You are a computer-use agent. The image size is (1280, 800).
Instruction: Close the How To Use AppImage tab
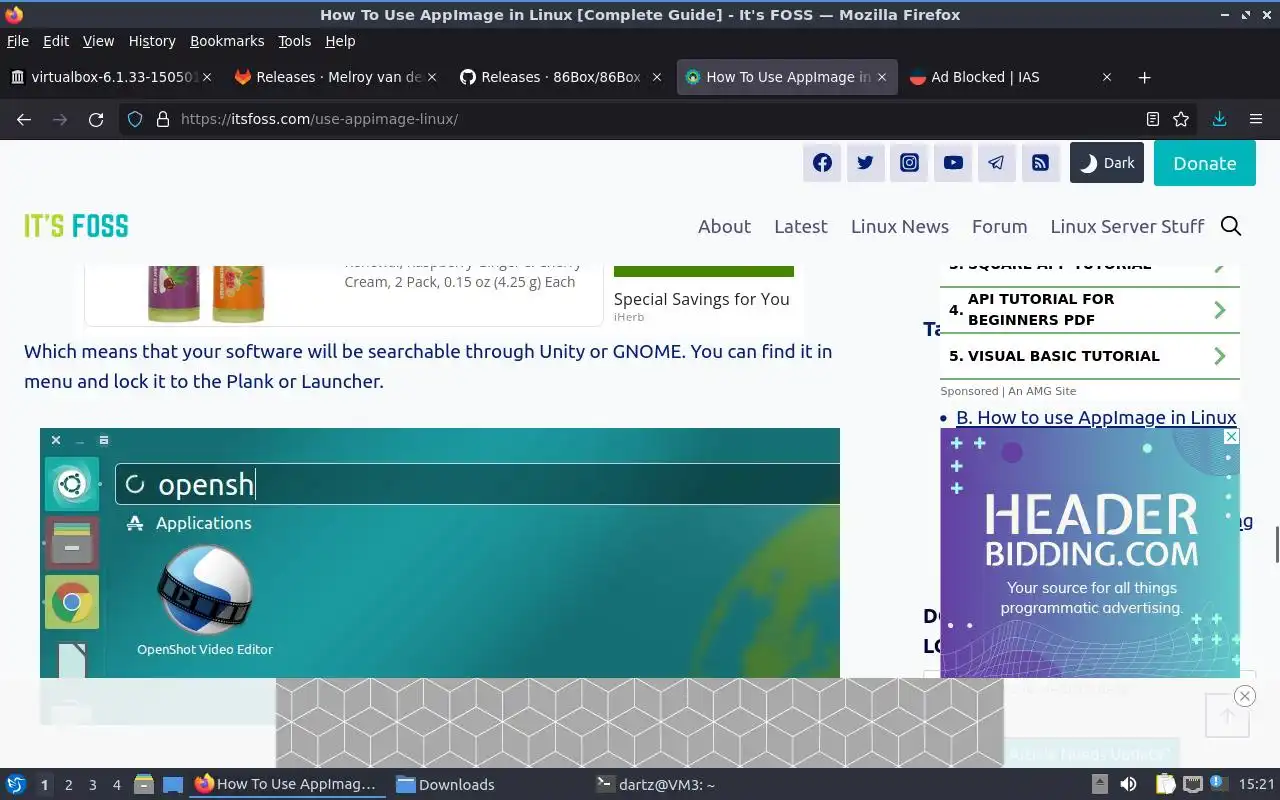(x=881, y=77)
